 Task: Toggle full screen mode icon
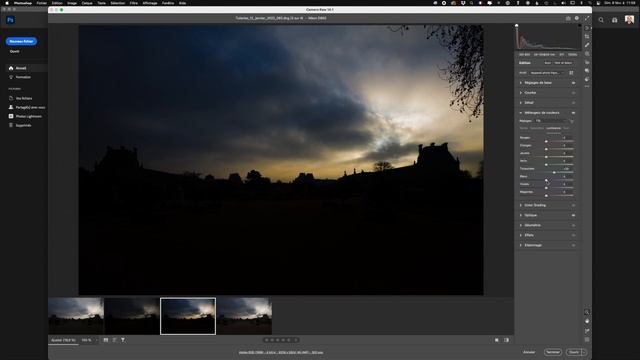point(587,18)
